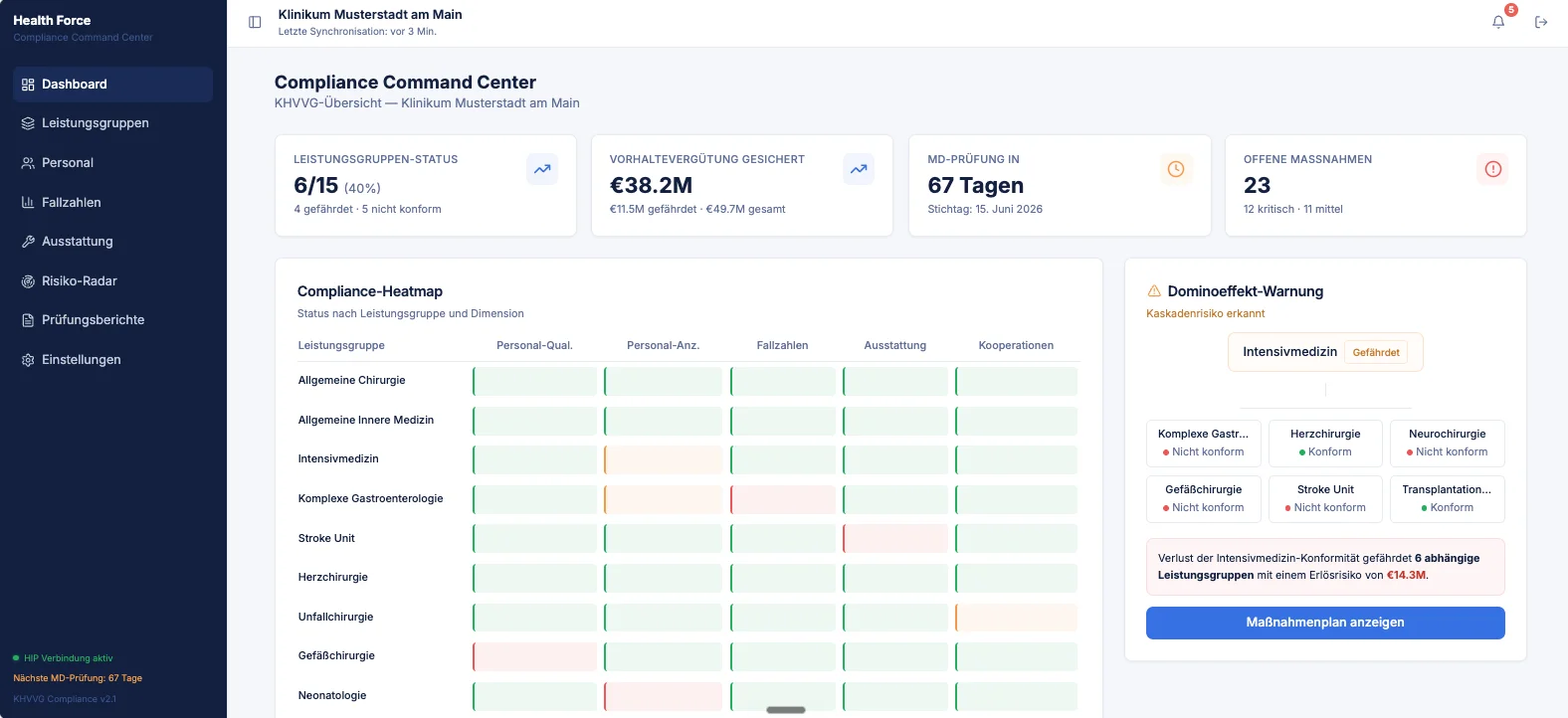
Task: Click trend icon on Leistungsgruppen-Status card
Action: point(542,169)
